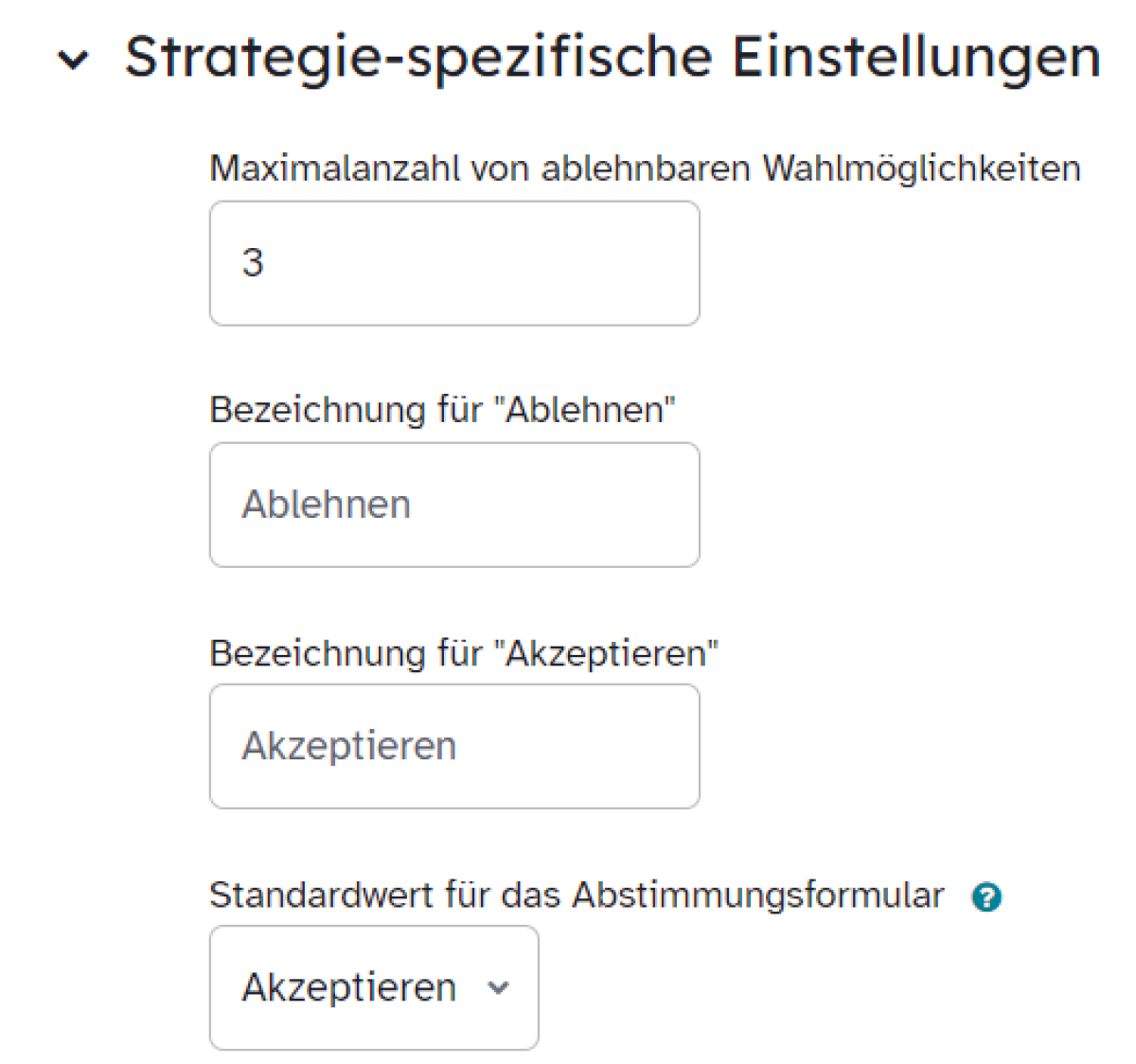1136x1064 pixels.
Task: Click the grey Ablehnen placeholder text
Action: 326,505
